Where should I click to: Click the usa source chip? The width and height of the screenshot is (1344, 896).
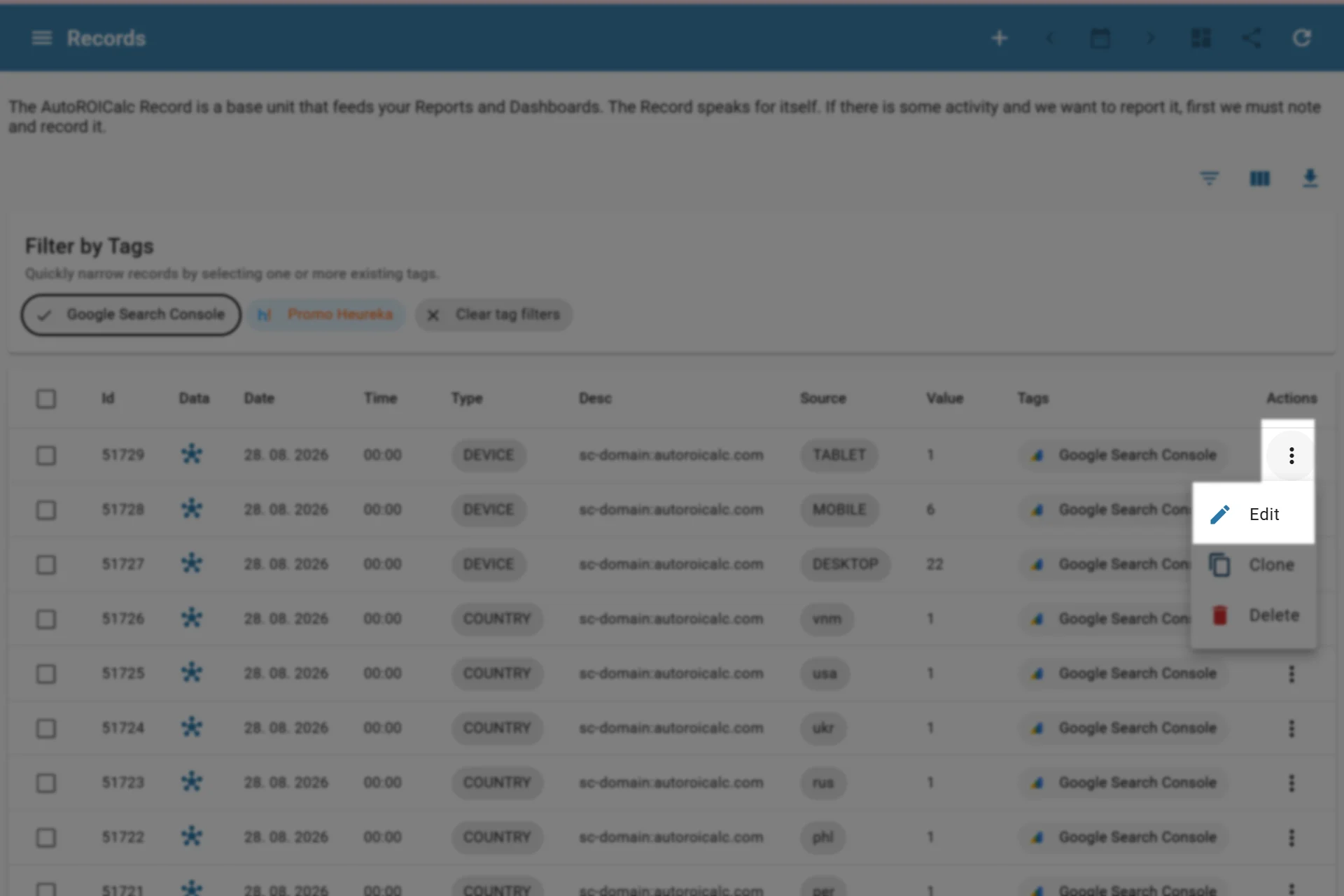click(x=825, y=673)
